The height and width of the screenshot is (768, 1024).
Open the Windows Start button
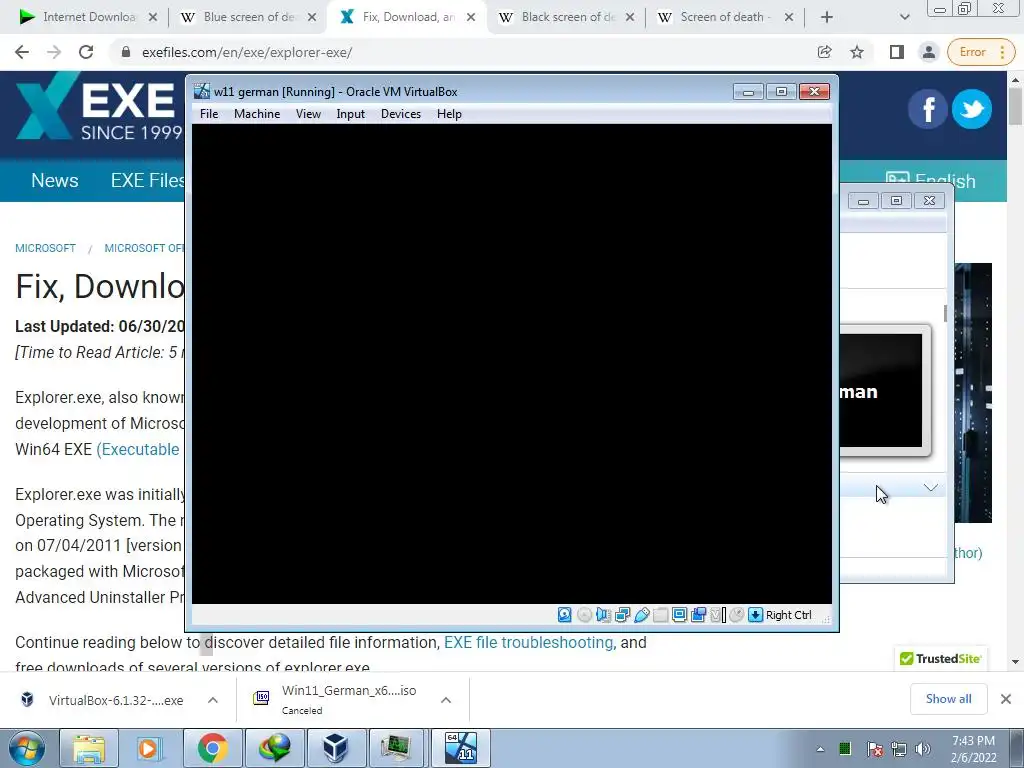click(x=27, y=748)
